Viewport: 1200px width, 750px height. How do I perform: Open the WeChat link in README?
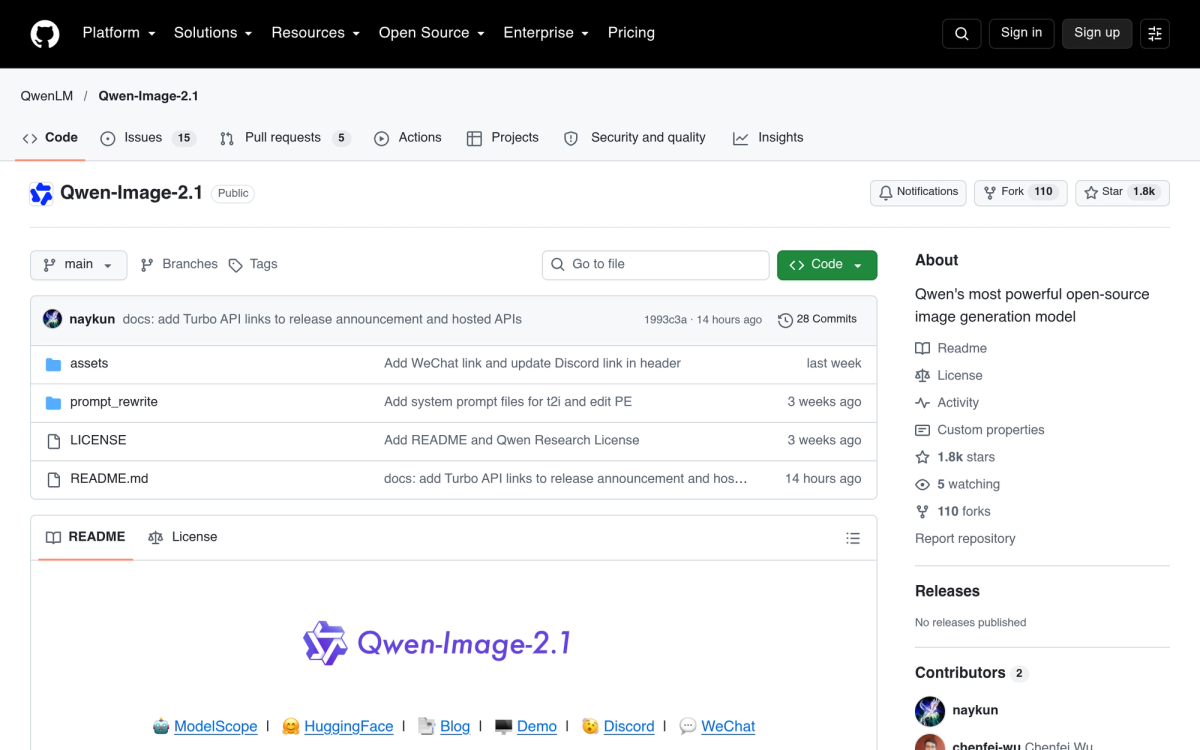coord(728,726)
